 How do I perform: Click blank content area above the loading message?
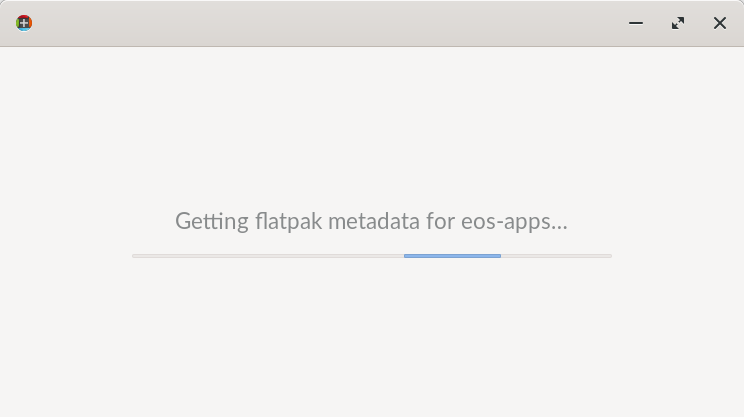pyautogui.click(x=372, y=123)
